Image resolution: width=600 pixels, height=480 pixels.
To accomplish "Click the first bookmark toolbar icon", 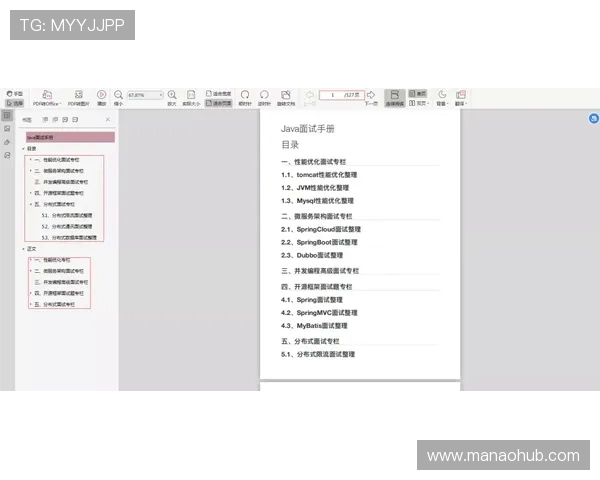I will [45, 120].
